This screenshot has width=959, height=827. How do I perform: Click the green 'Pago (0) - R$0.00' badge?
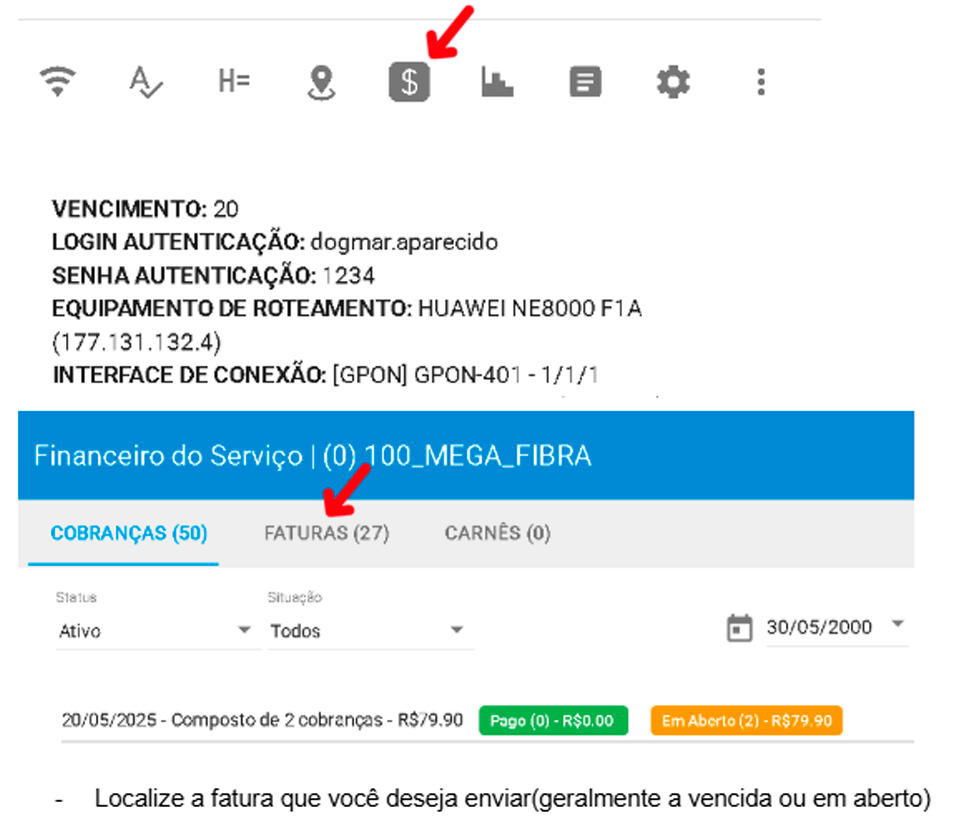pos(553,721)
